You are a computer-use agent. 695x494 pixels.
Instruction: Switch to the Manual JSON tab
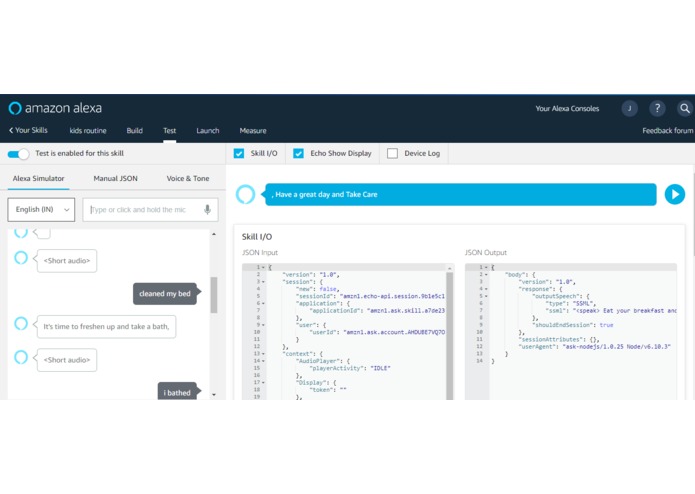click(x=115, y=178)
